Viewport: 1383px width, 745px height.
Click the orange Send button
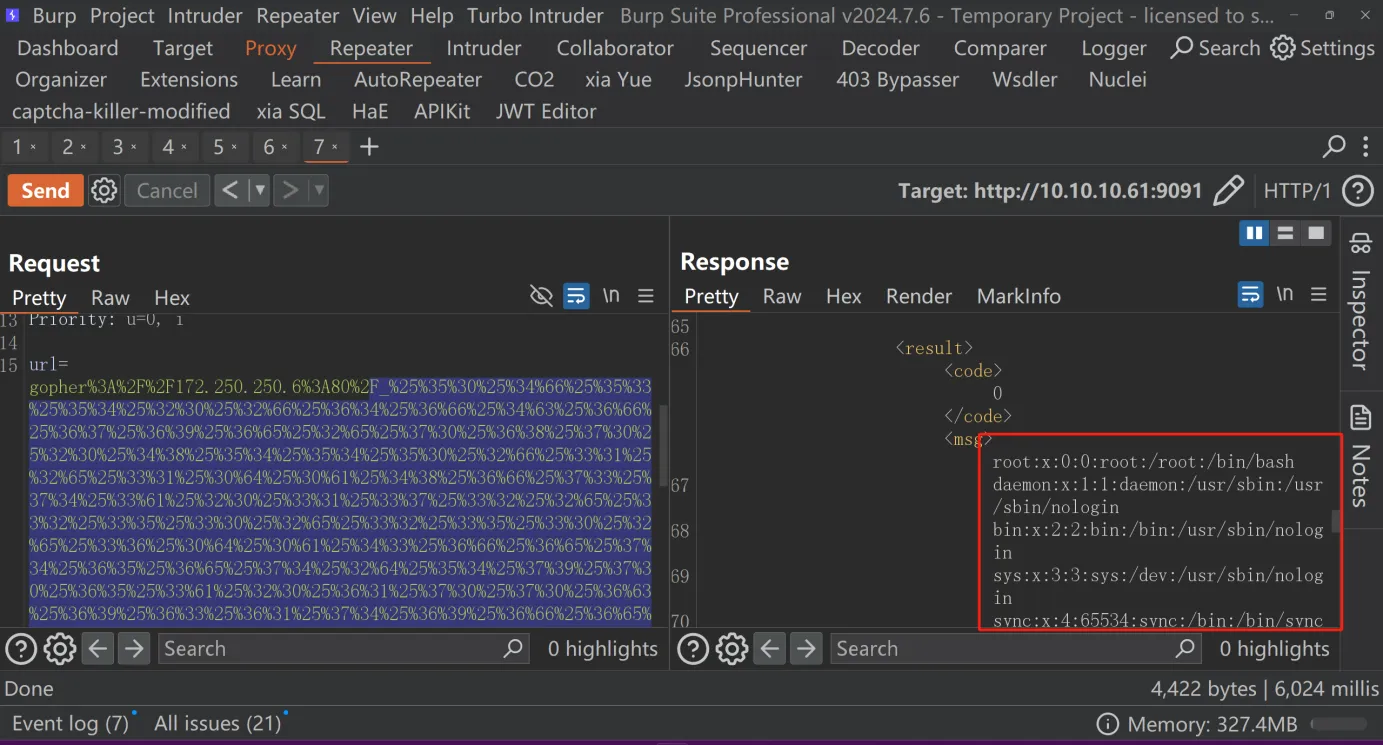(46, 190)
